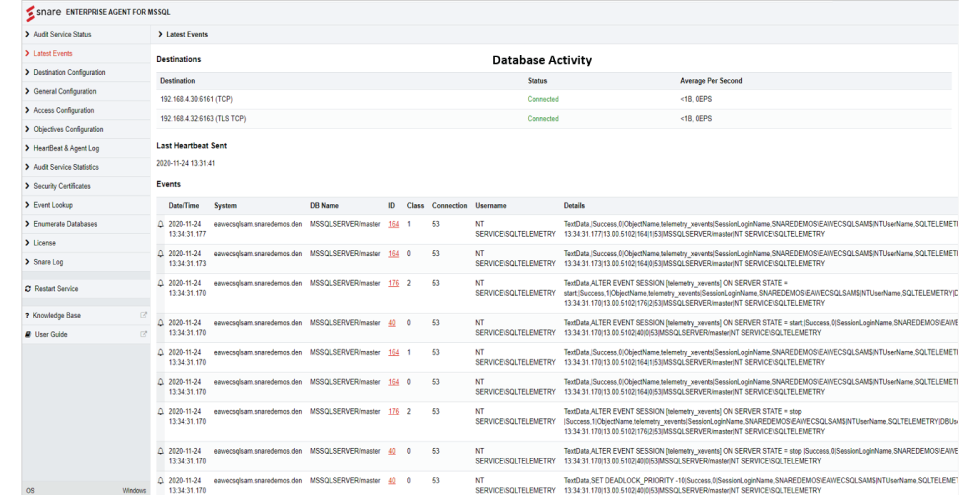Click ID 164 link in 13:34:31.173 row
Screen dimensions: 980x495
tap(394, 254)
